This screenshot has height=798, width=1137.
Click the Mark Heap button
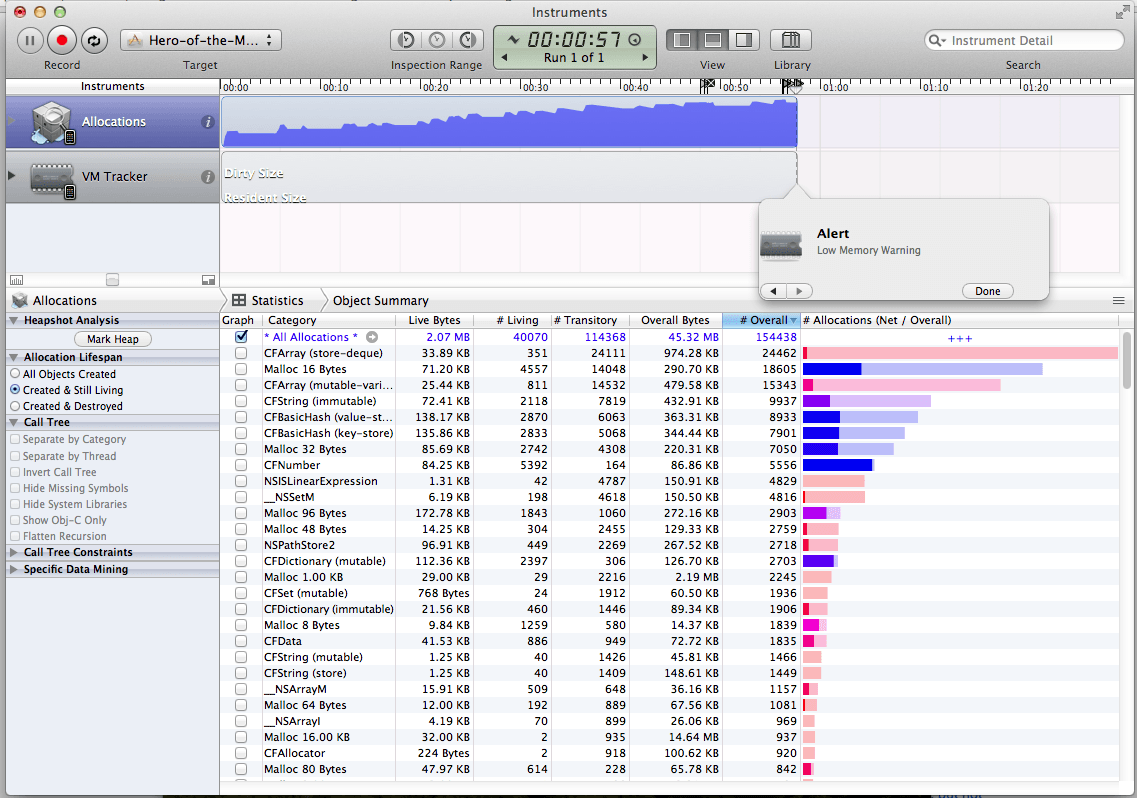(x=113, y=339)
